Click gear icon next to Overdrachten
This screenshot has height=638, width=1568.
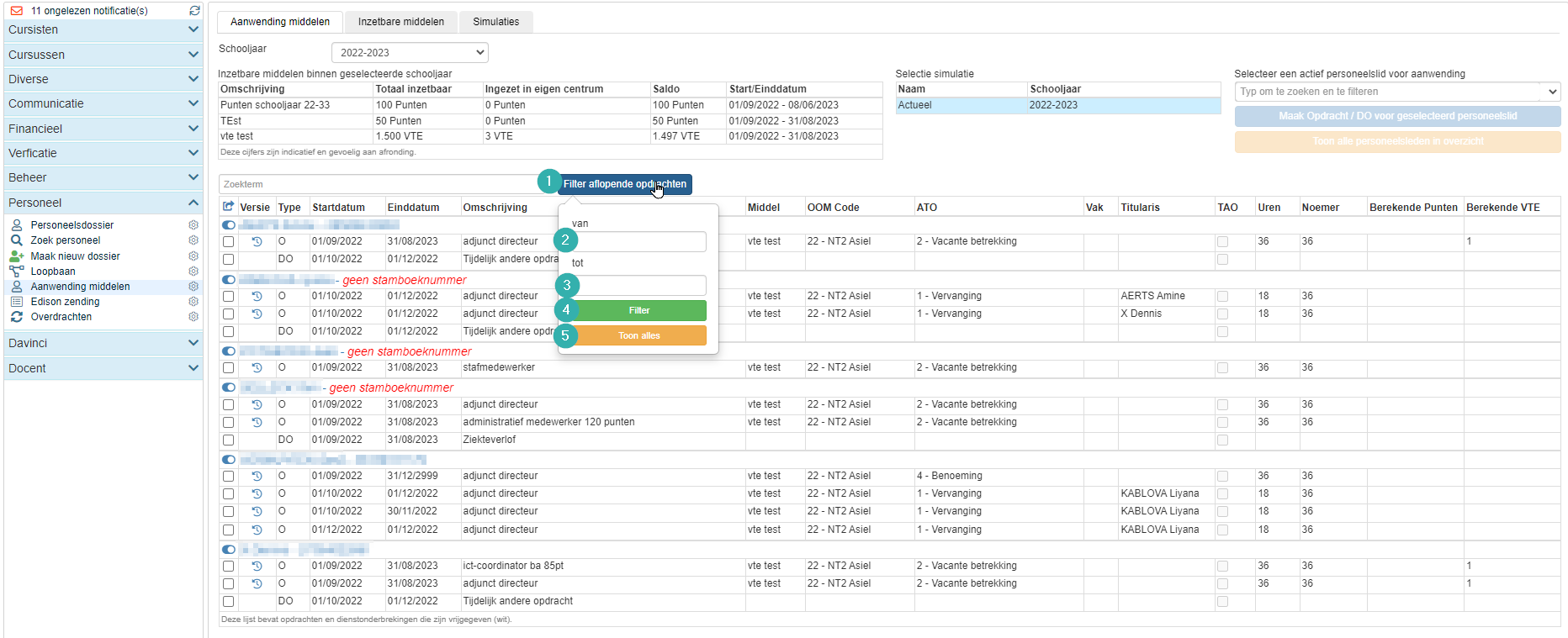click(193, 317)
